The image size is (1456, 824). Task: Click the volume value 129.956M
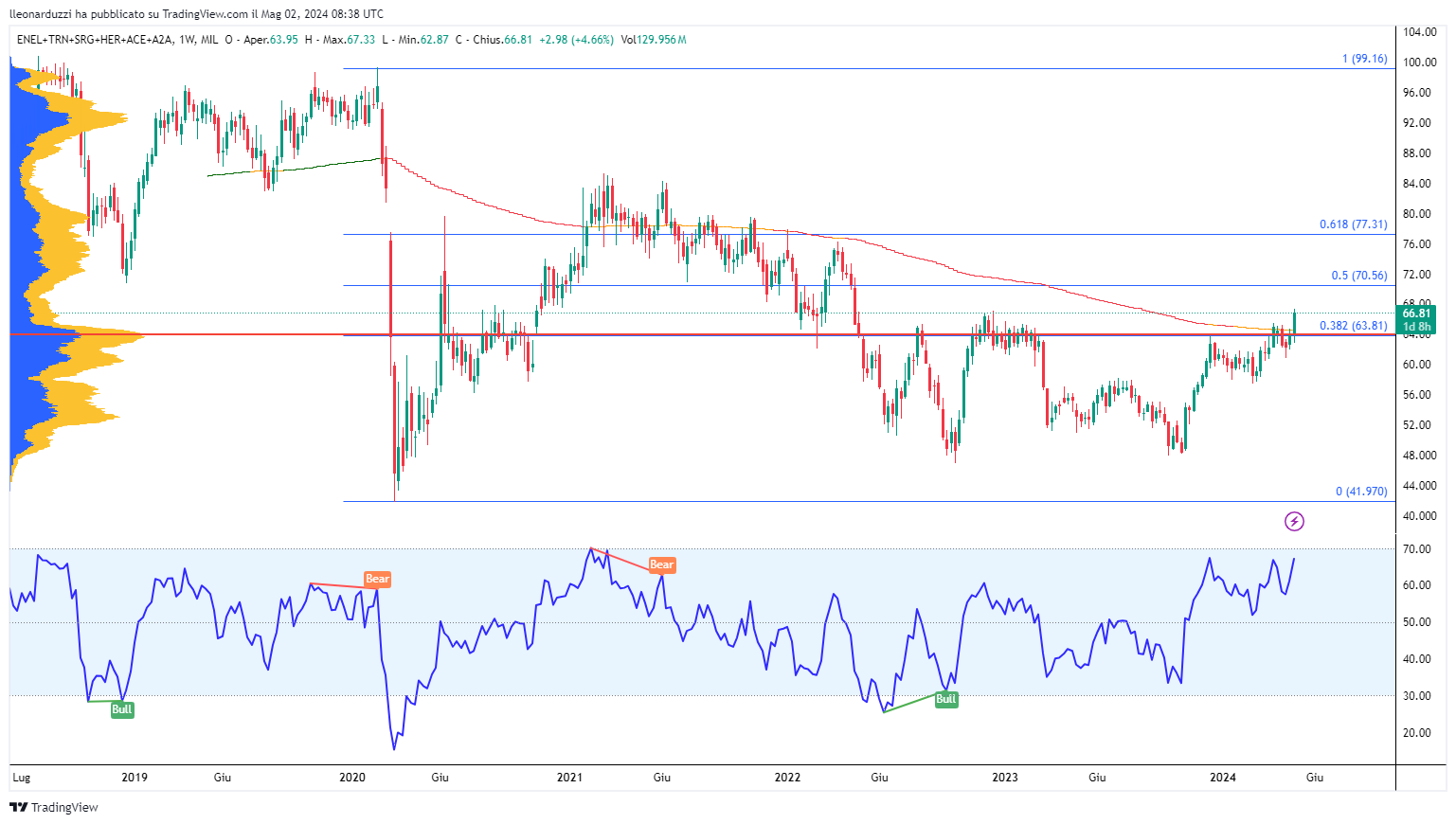661,40
